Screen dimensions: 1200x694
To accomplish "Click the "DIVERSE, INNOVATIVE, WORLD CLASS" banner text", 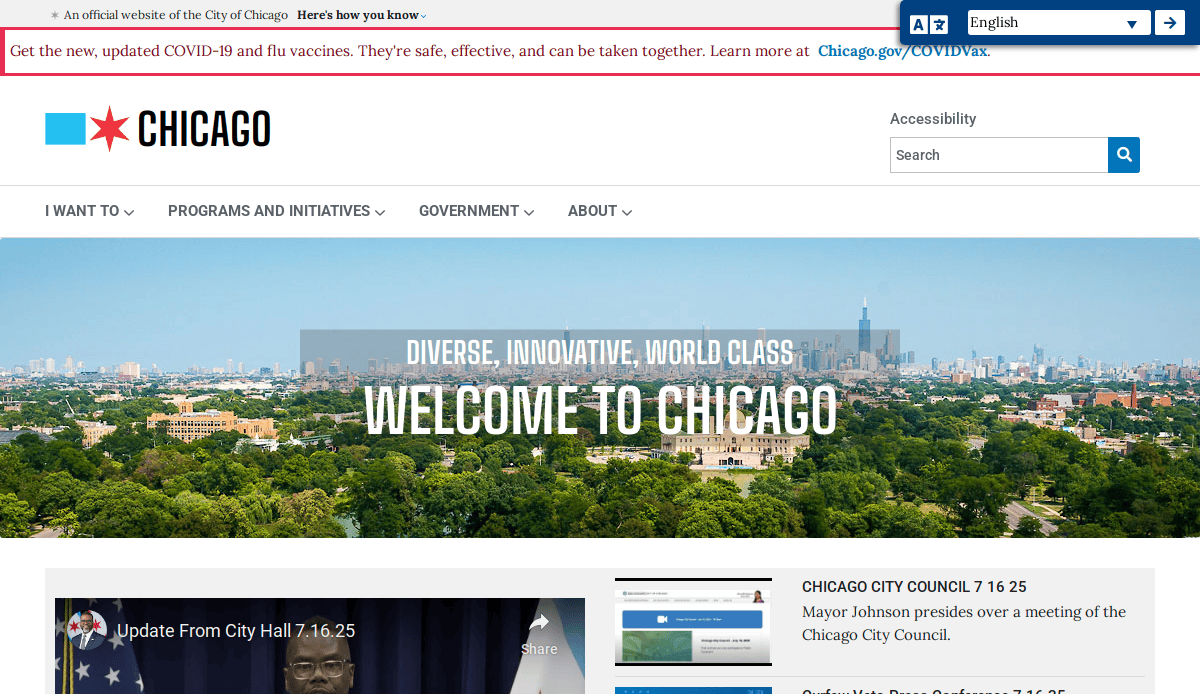I will point(600,352).
